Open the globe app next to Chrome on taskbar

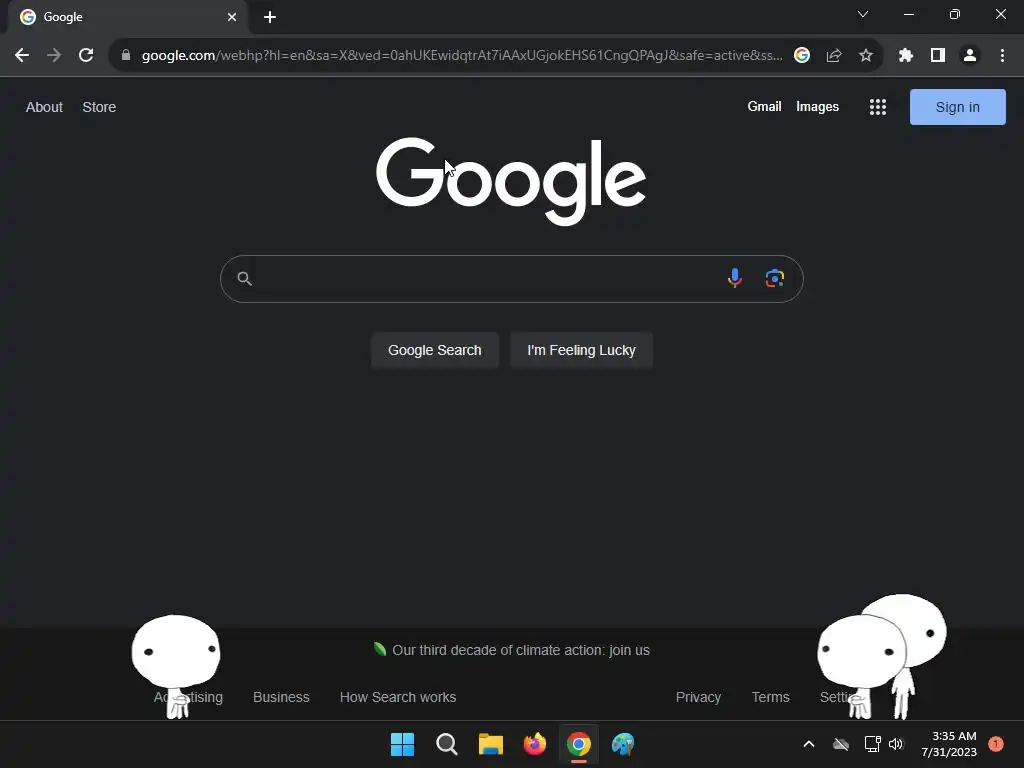pos(623,744)
